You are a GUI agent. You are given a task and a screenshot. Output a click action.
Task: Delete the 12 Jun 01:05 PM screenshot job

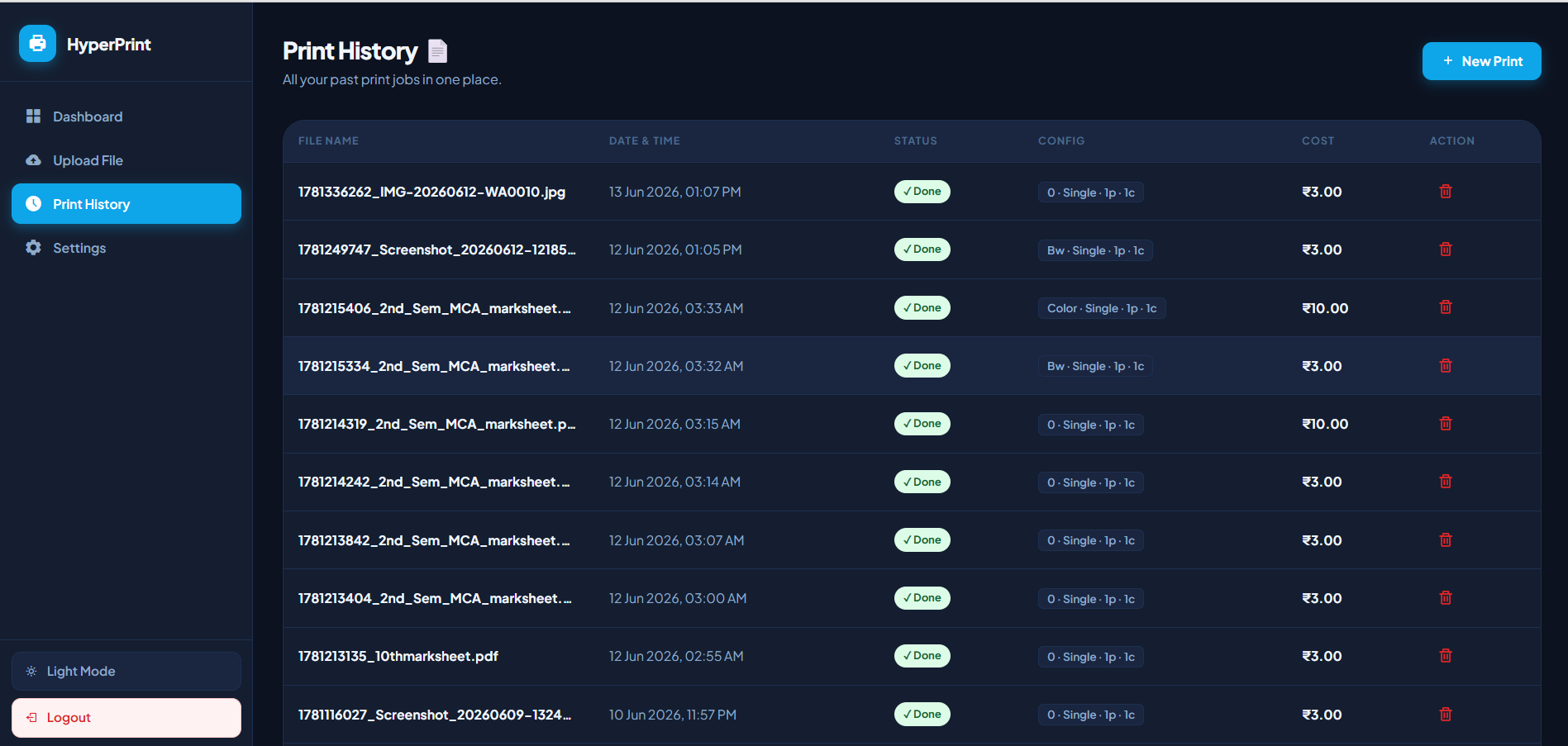click(1445, 249)
